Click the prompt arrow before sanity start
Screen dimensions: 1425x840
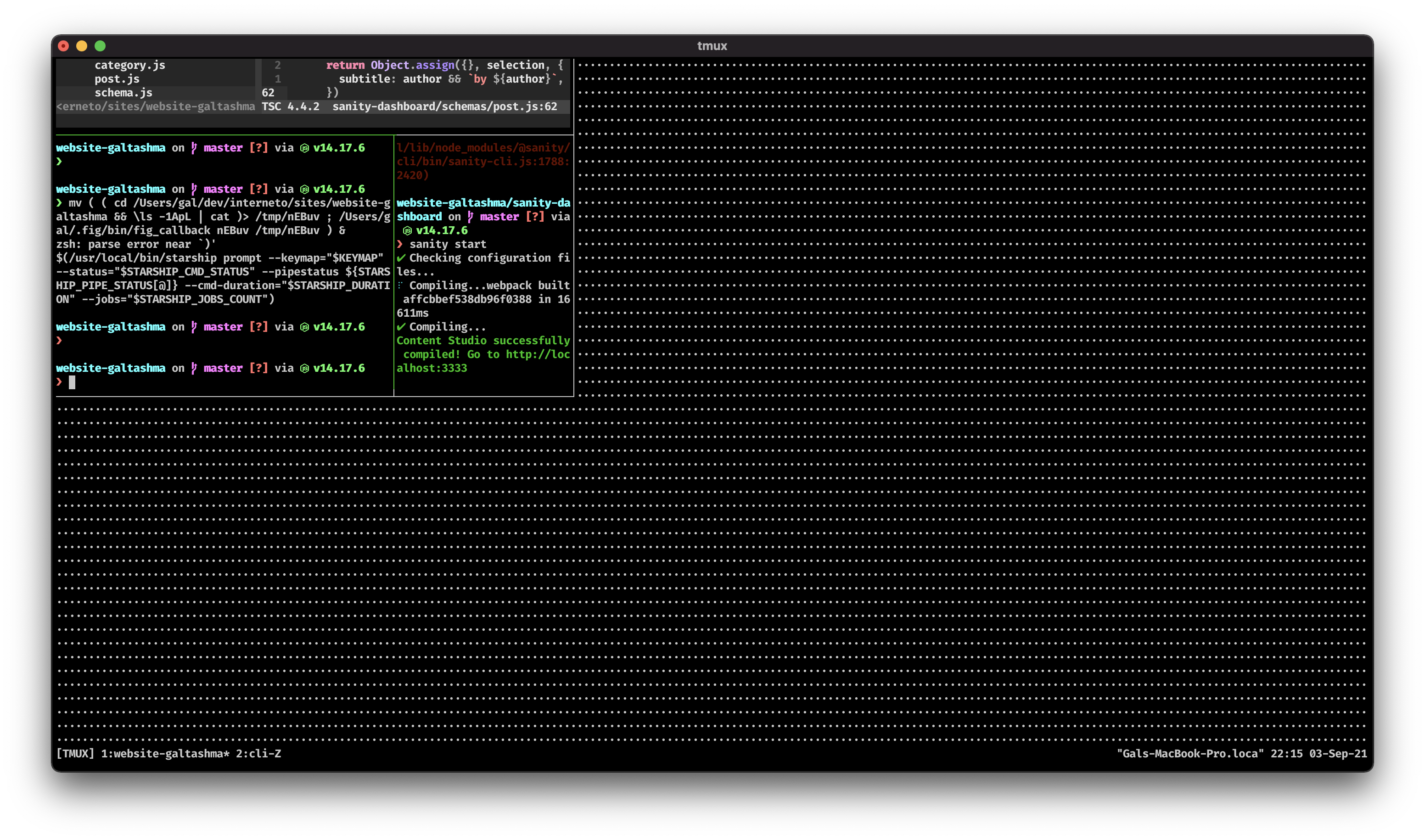point(401,244)
